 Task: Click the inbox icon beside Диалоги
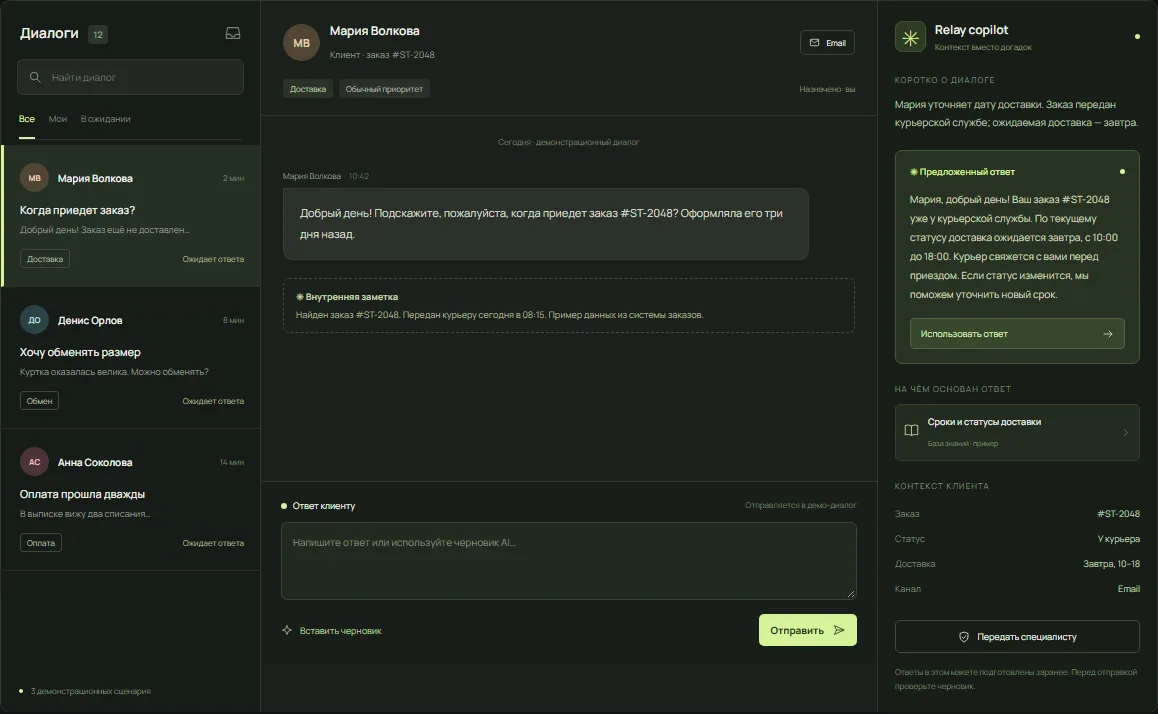tap(233, 33)
